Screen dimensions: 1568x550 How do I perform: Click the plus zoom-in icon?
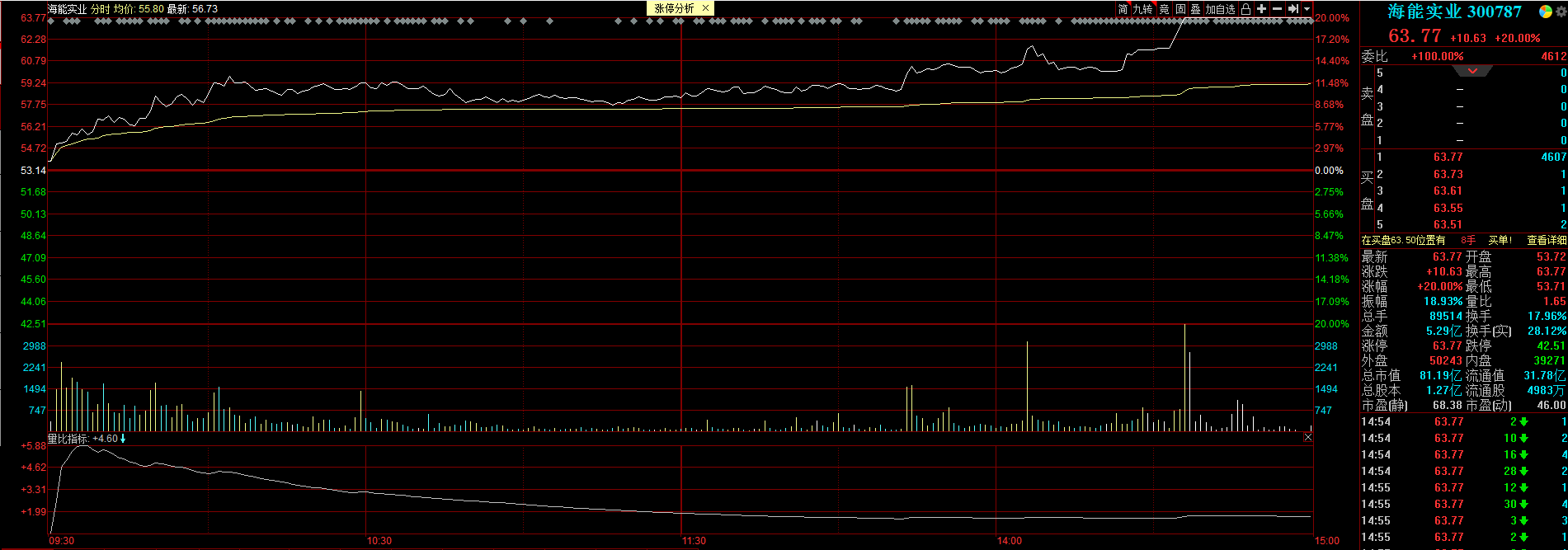(x=1261, y=9)
